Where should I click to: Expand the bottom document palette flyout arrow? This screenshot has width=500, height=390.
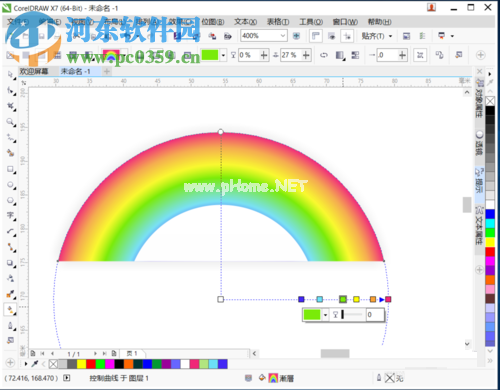(26, 364)
